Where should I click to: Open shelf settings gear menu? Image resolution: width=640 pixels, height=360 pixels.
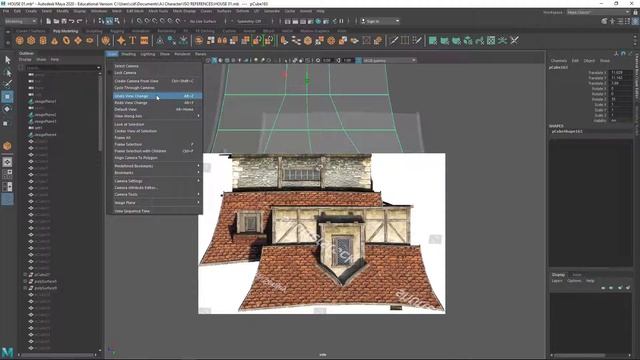click(x=7, y=42)
